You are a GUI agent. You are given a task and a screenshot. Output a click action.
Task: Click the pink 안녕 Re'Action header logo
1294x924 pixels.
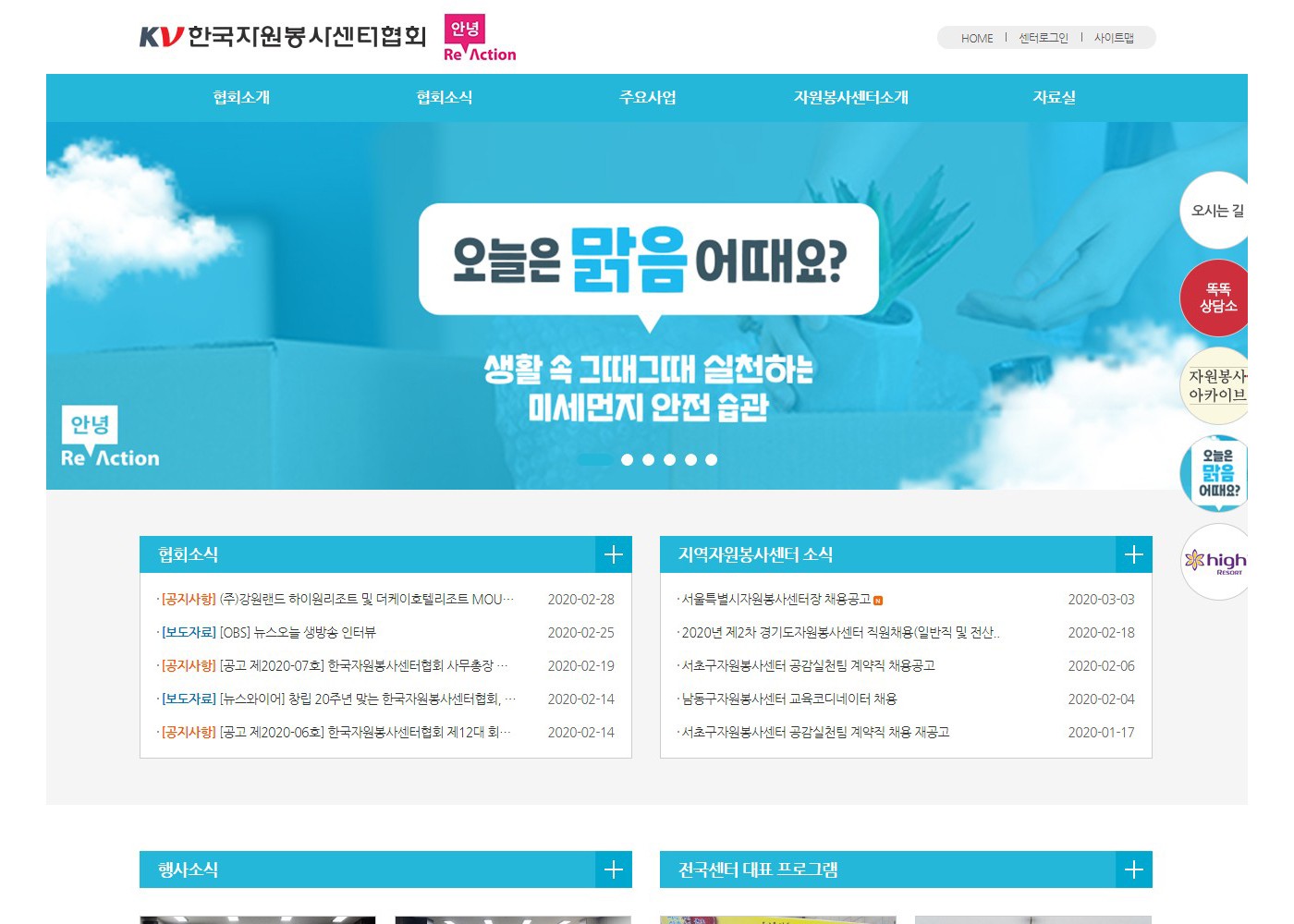479,39
